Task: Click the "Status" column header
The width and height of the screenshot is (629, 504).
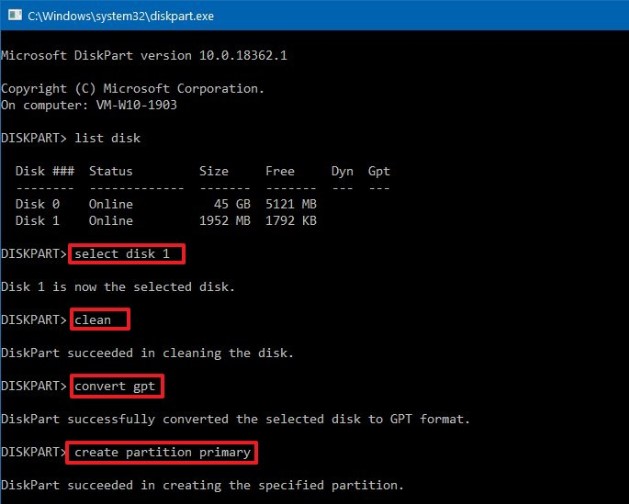Action: coord(110,171)
